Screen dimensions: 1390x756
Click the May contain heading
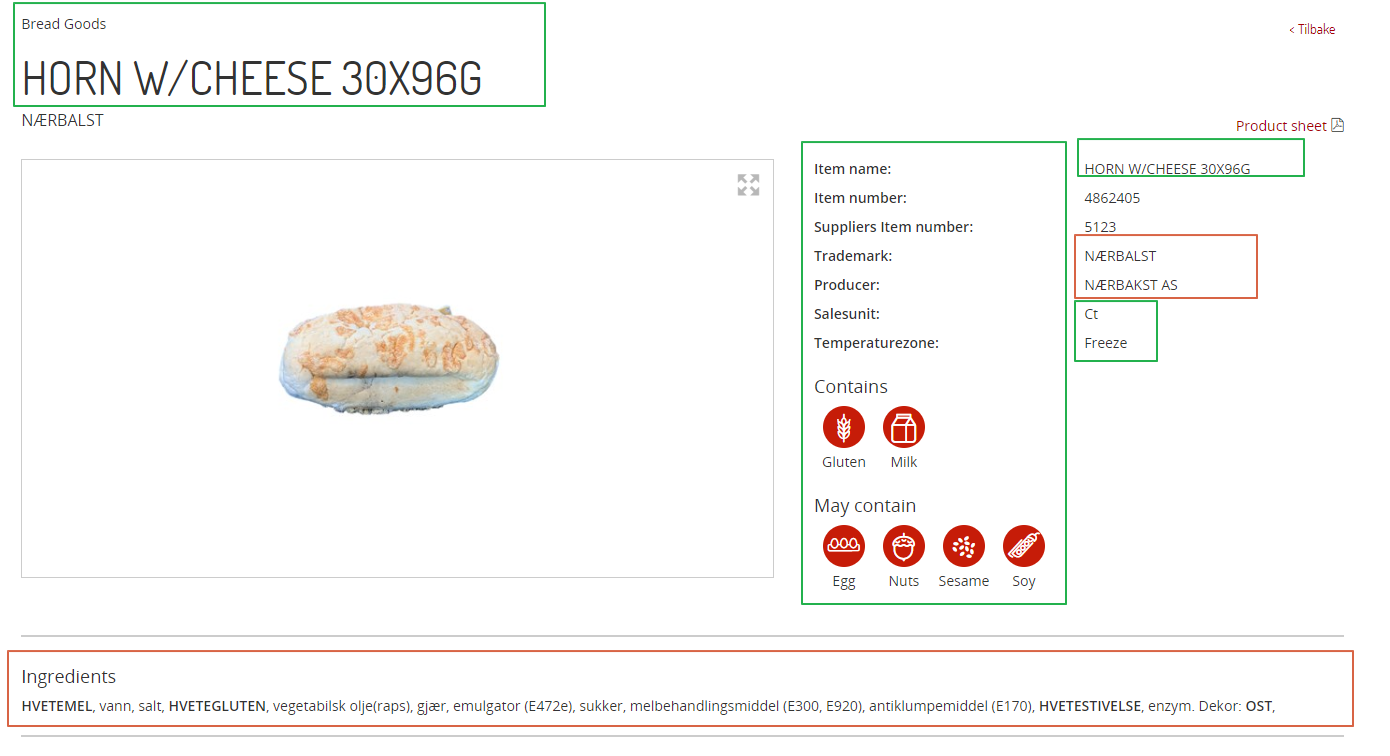pyautogui.click(x=865, y=506)
